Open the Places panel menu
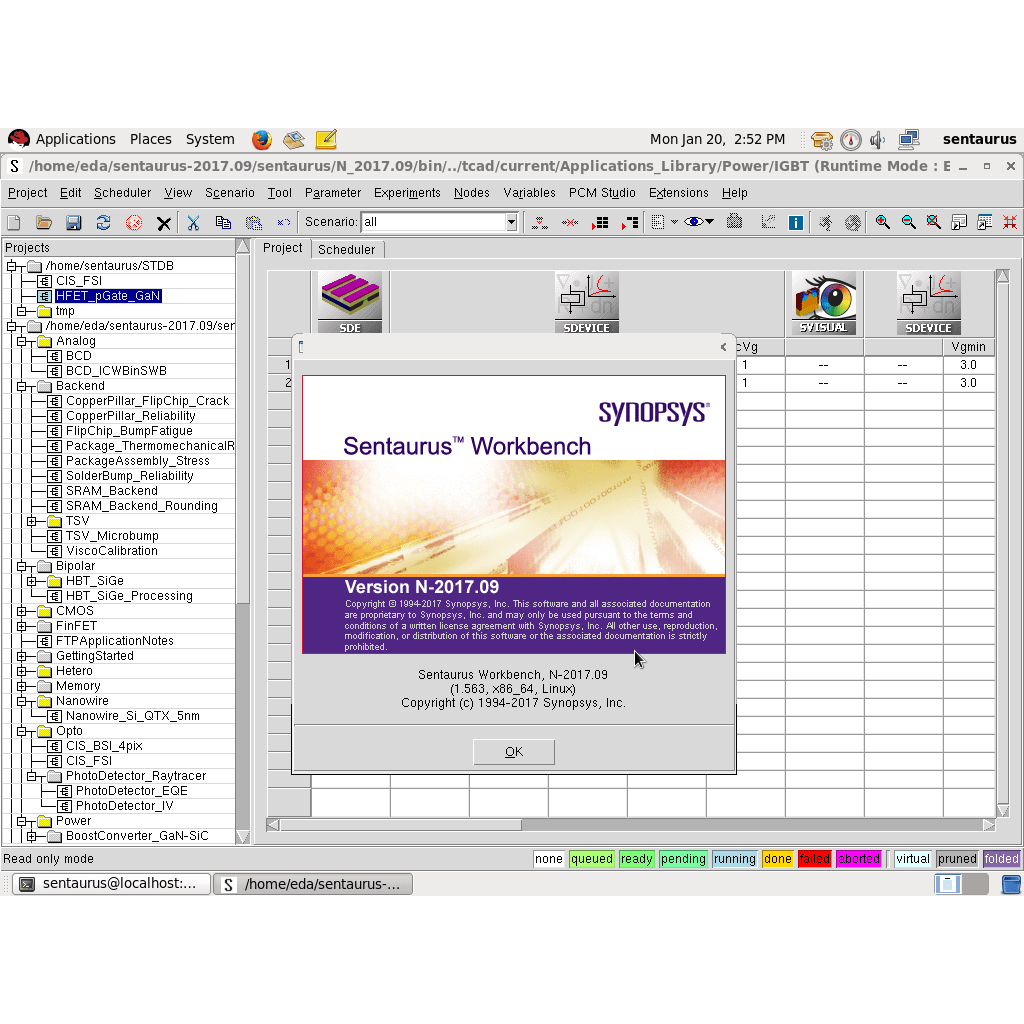The width and height of the screenshot is (1024, 1024). tap(150, 139)
